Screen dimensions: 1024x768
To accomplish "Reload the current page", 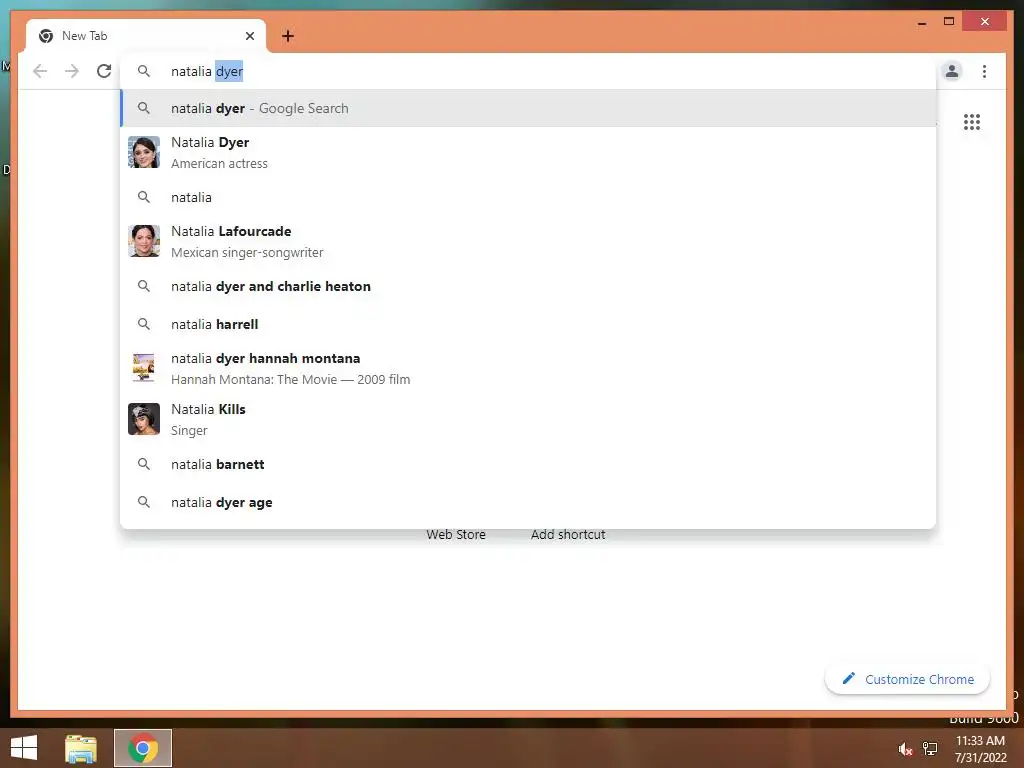I will (104, 71).
